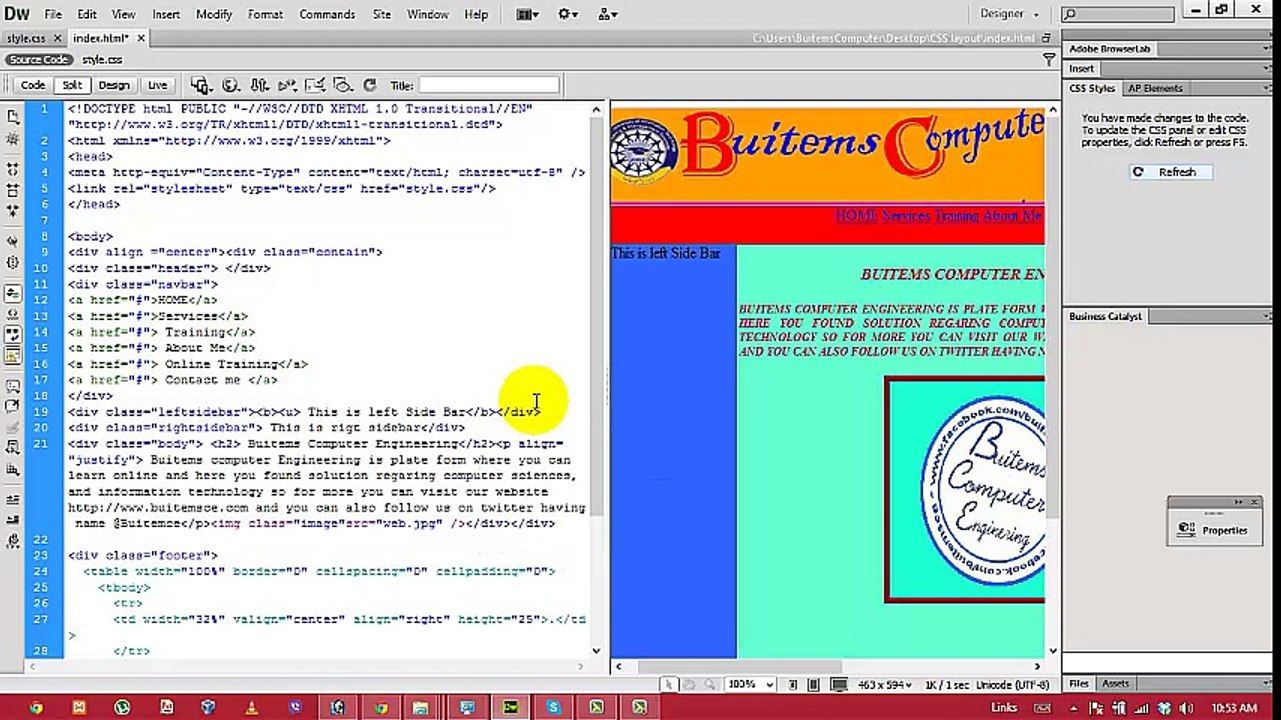Open Chrome from the Windows taskbar
This screenshot has width=1281, height=720.
pos(36,707)
